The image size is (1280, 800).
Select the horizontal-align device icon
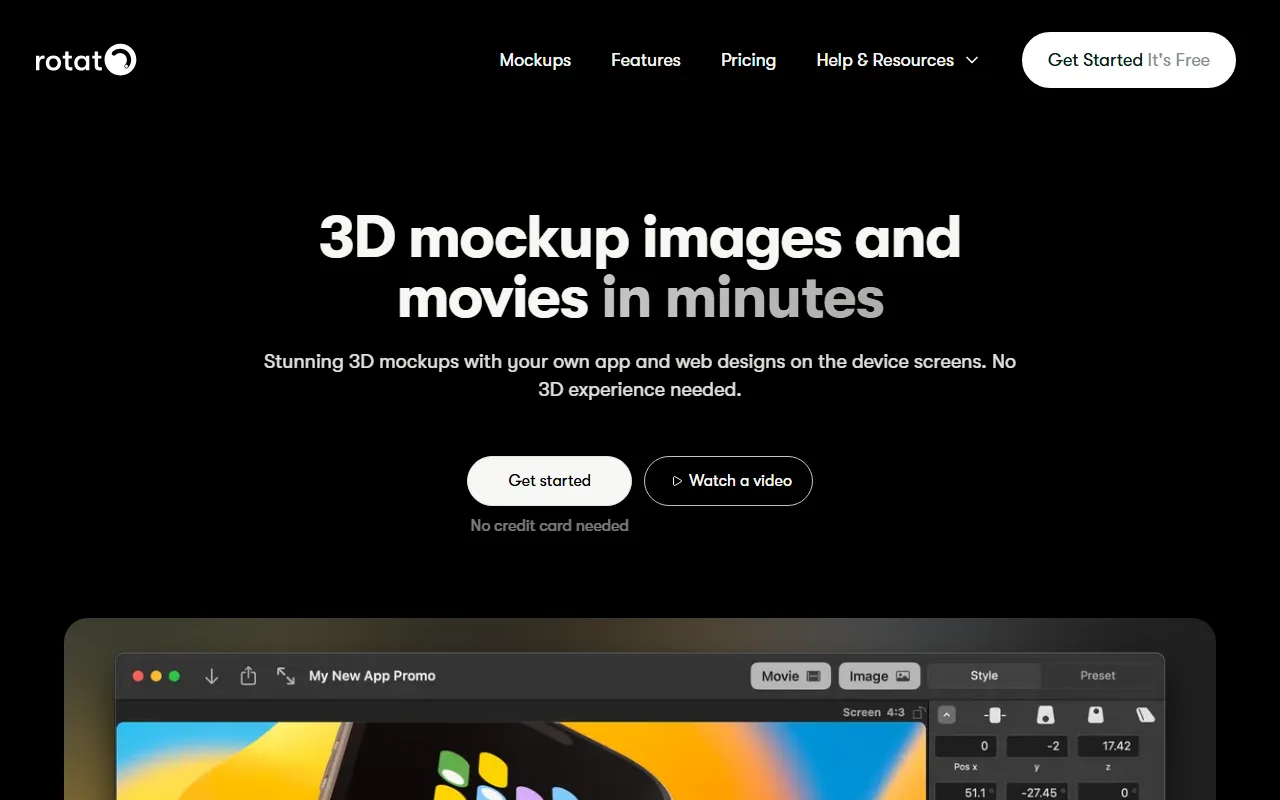point(995,715)
